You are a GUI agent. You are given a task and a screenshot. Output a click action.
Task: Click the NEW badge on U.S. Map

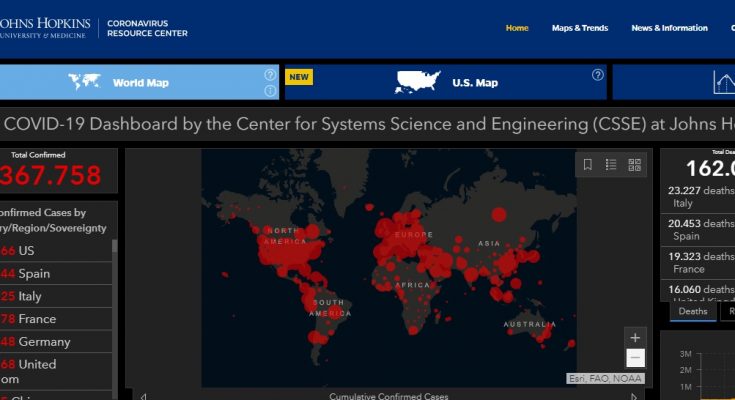click(299, 77)
